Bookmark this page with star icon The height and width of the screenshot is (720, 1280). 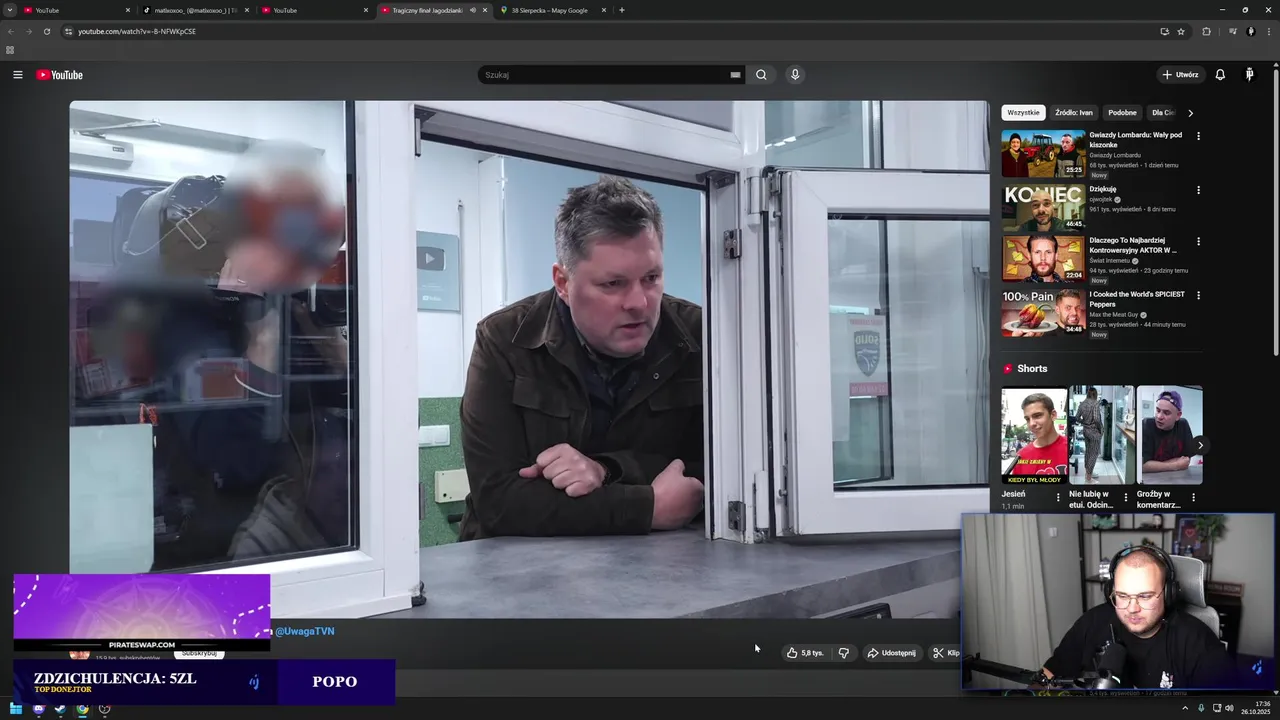1181,31
